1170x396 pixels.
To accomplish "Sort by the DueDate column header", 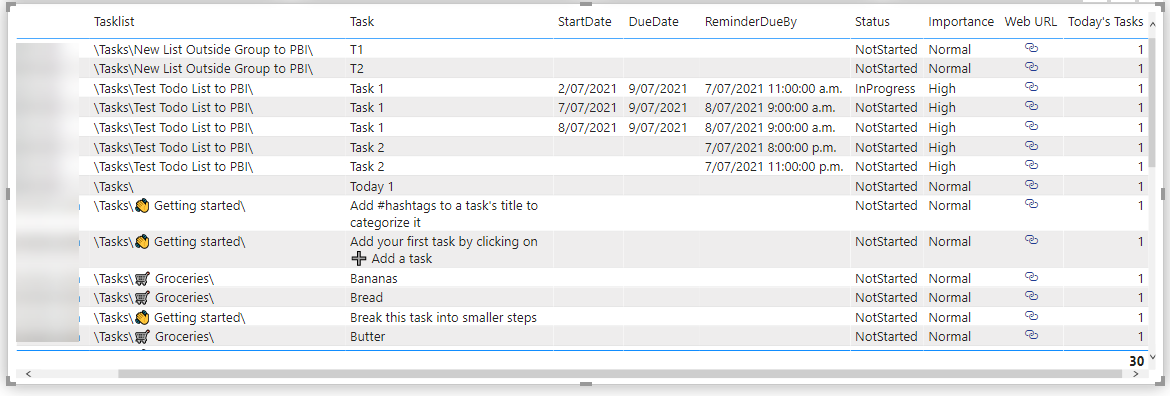I will coord(654,22).
